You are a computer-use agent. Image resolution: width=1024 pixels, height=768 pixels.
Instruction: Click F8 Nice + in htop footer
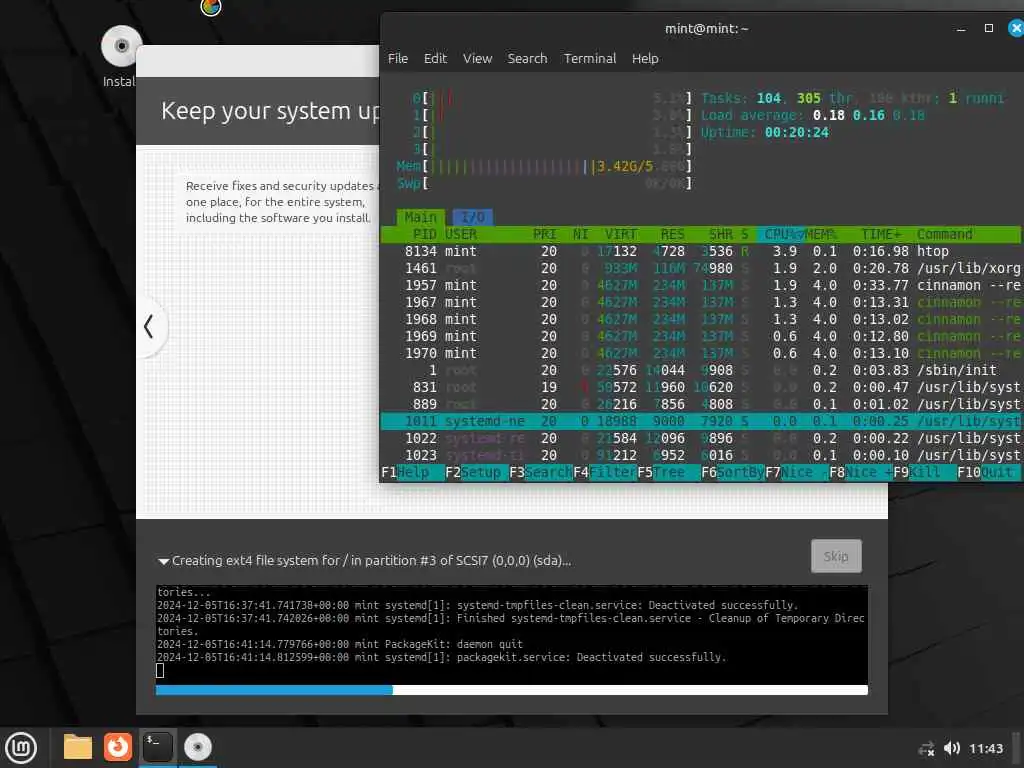pyautogui.click(x=860, y=472)
